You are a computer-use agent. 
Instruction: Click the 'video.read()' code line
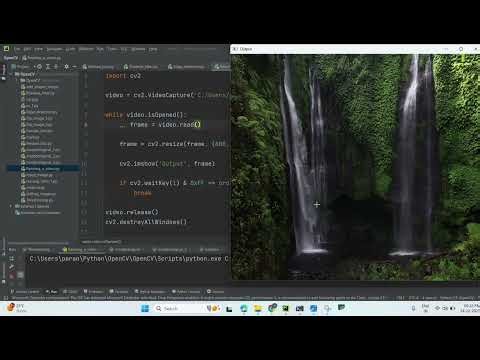(x=160, y=124)
